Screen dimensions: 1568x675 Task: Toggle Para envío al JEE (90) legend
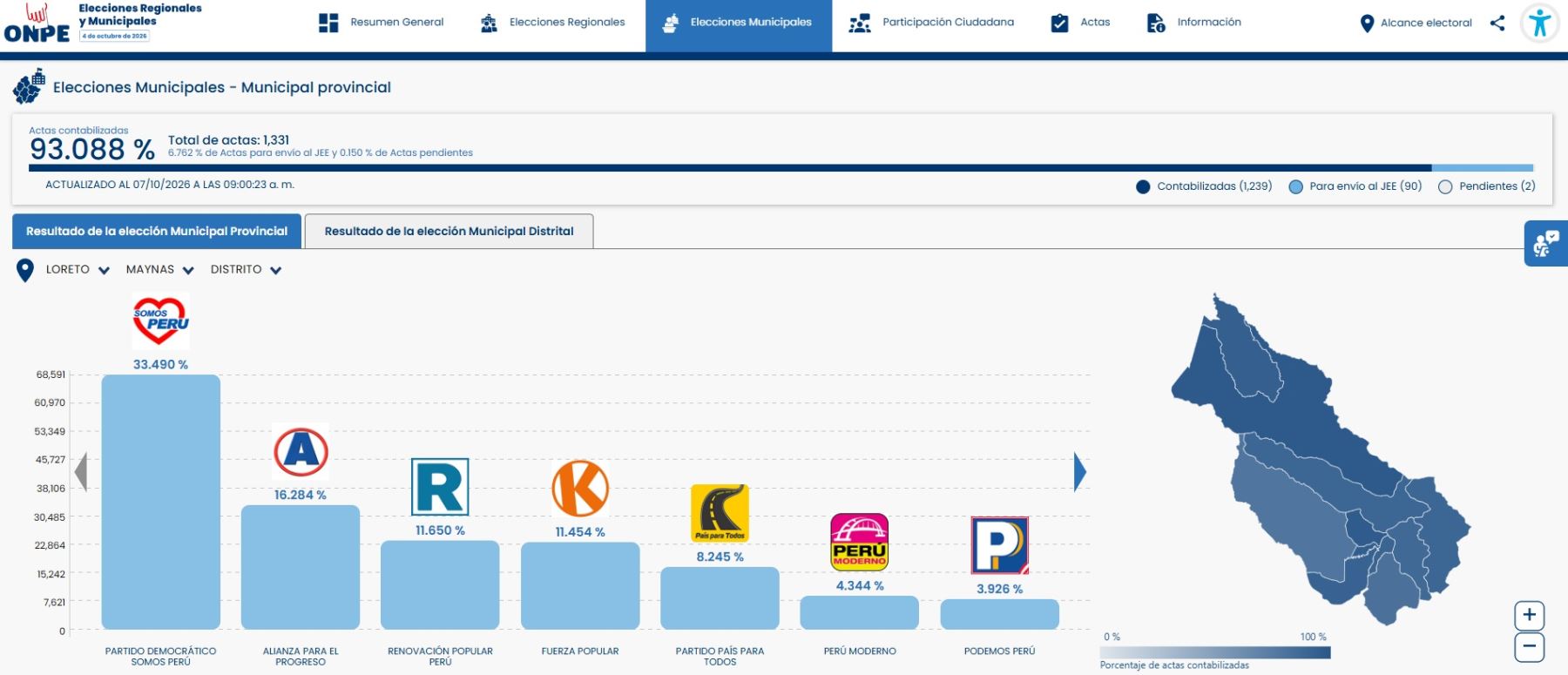point(1355,186)
